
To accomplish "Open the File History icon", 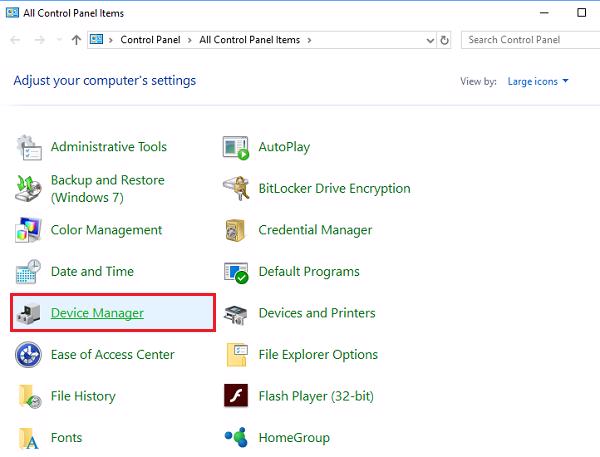I will pos(29,397).
